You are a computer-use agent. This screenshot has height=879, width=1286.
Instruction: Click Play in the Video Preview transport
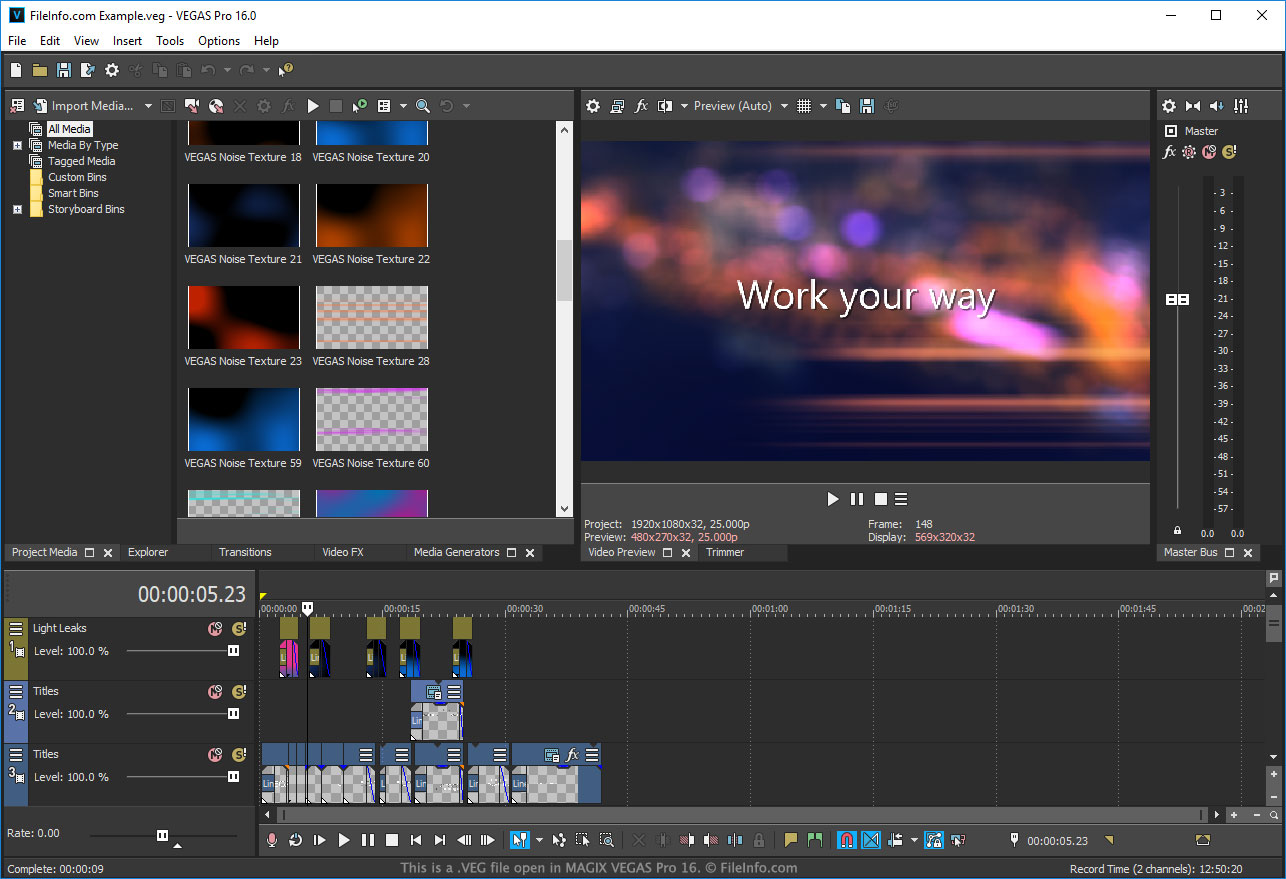coord(833,499)
